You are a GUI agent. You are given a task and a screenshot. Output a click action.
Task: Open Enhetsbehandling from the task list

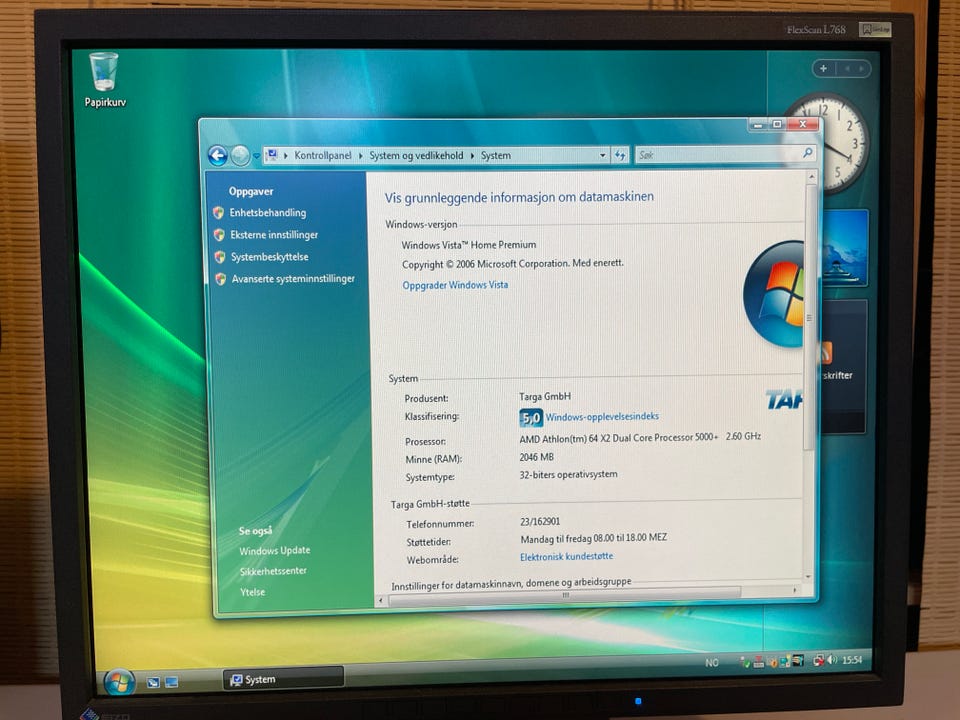point(268,212)
